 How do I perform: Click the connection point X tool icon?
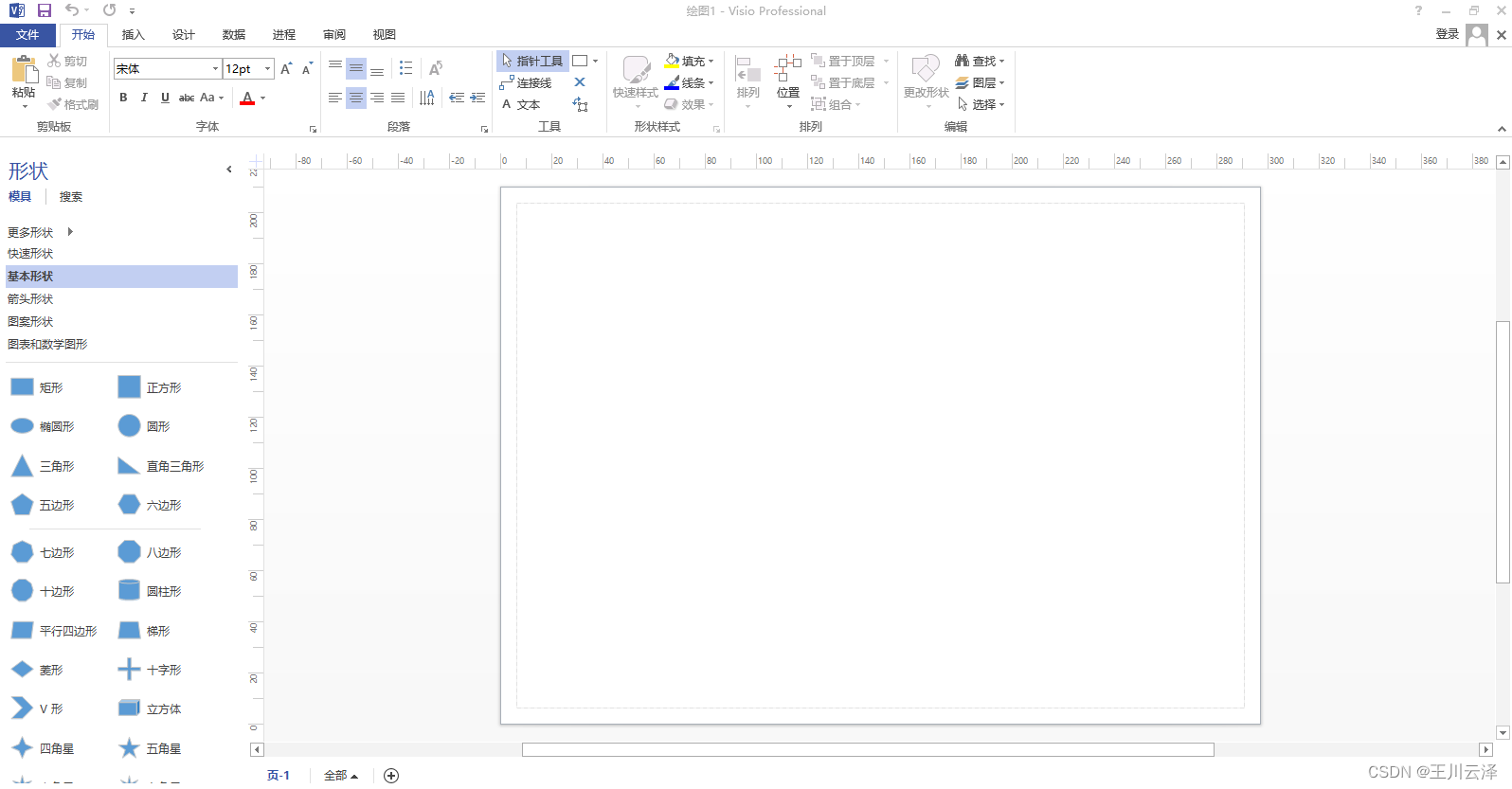tap(580, 82)
